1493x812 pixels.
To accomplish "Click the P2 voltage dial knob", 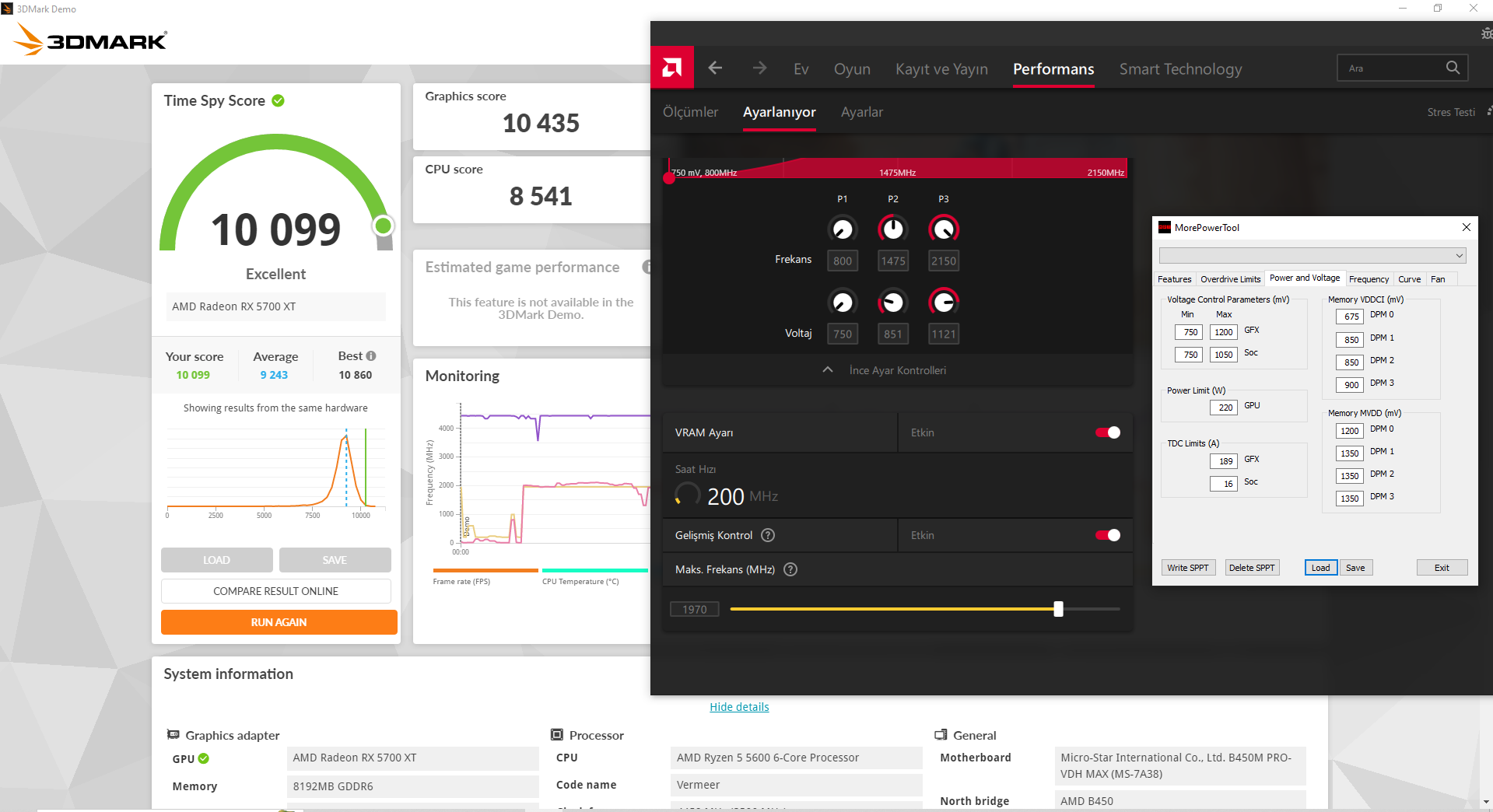I will click(893, 302).
